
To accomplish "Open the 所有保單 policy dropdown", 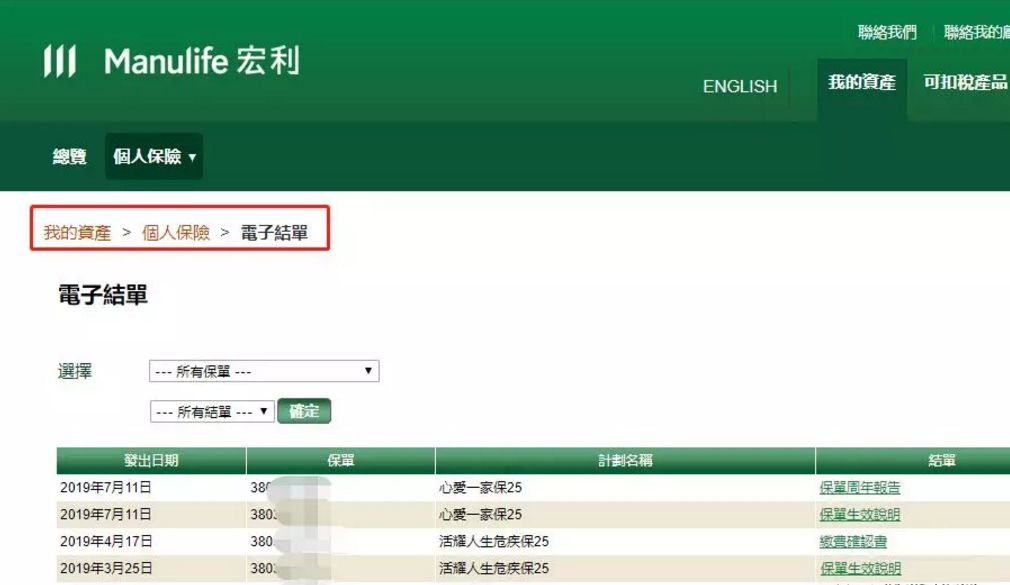I will [264, 371].
